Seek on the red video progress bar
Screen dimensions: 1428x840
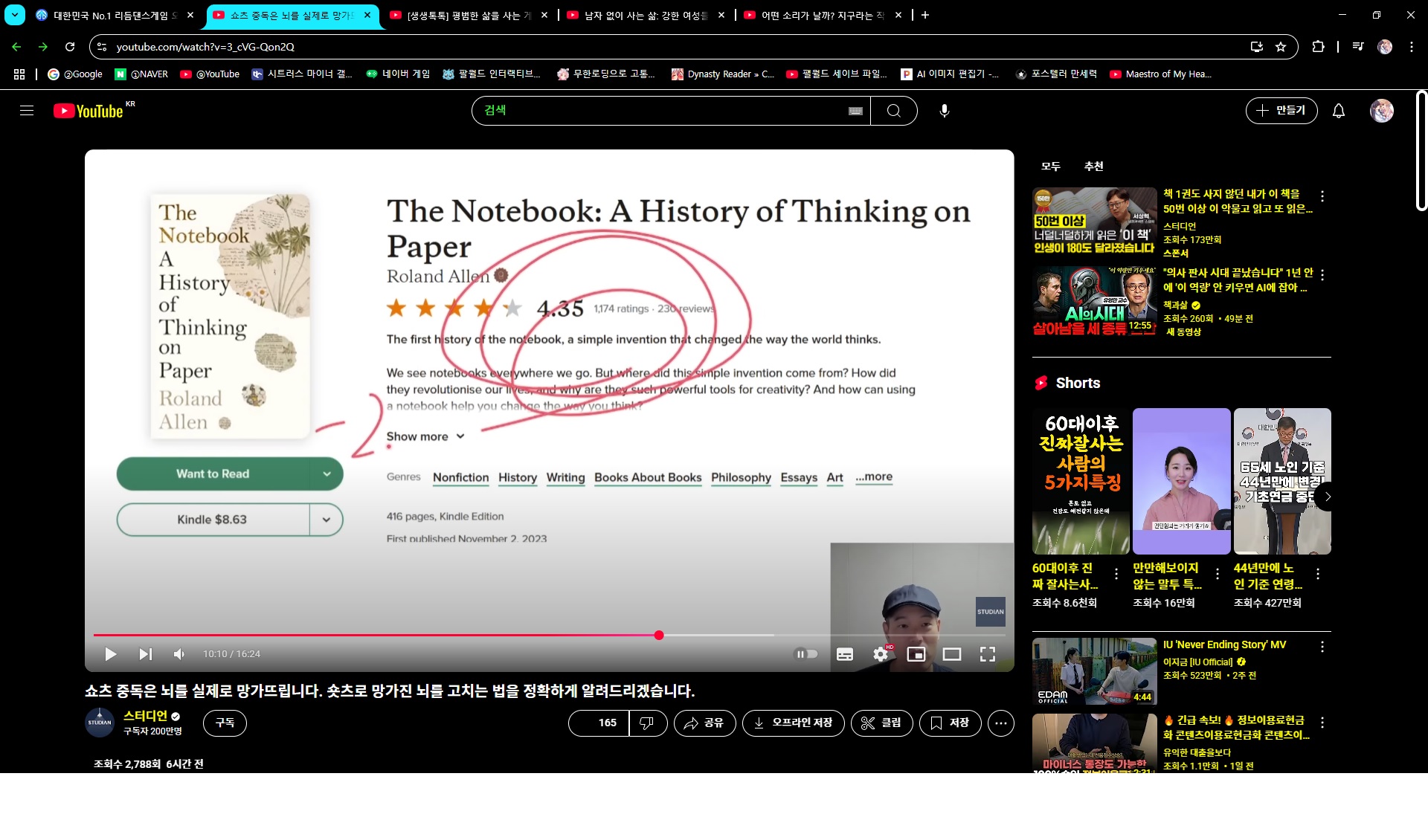pyautogui.click(x=446, y=635)
